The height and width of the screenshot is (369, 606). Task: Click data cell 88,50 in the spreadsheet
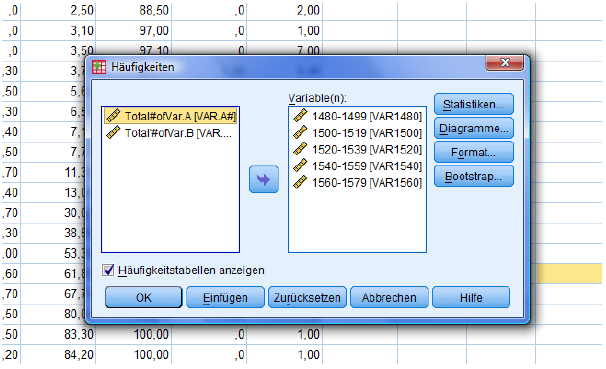click(x=133, y=10)
